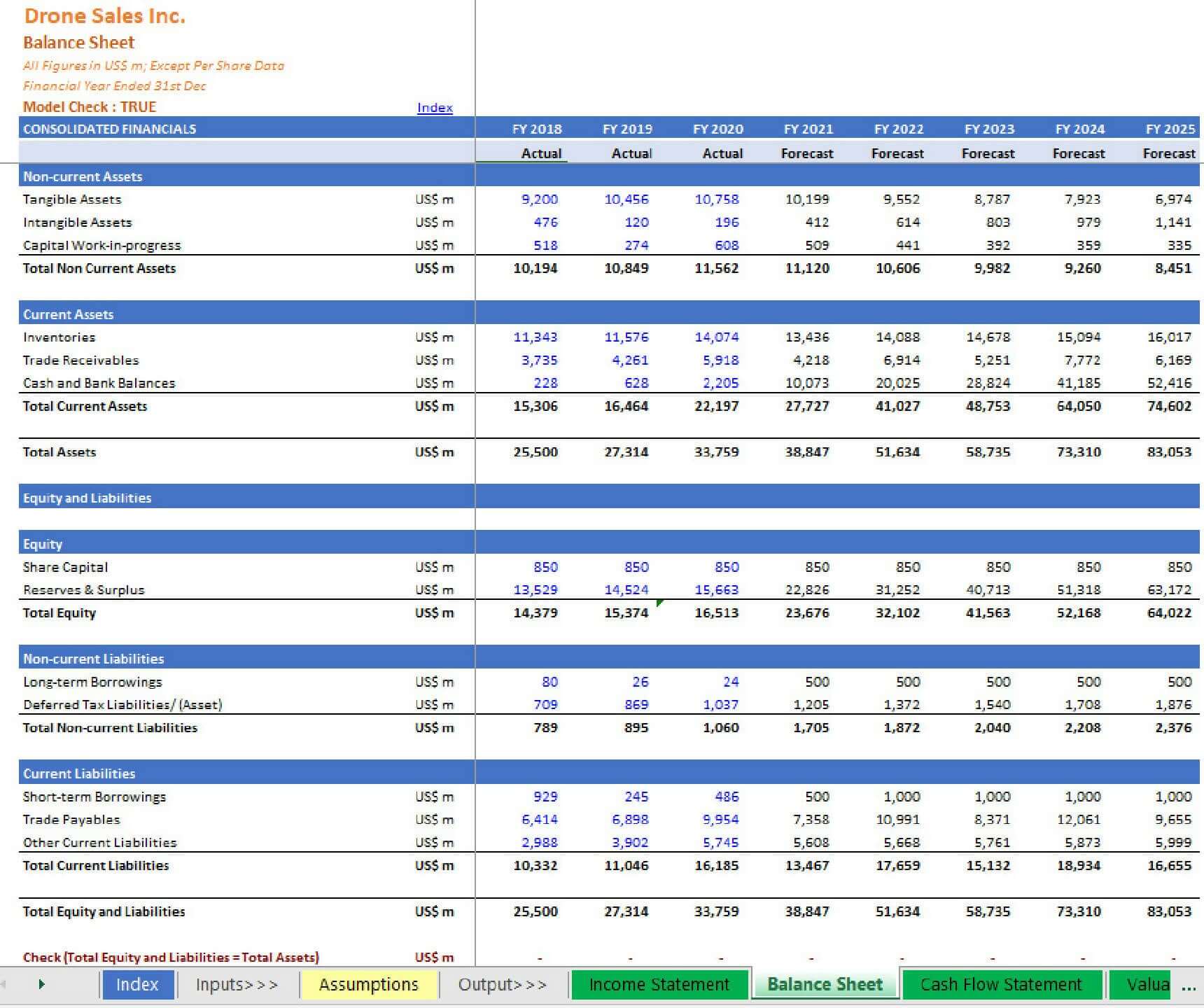The image size is (1204, 1008).
Task: Select the US$ m unit cell for Inventories
Action: tap(434, 337)
